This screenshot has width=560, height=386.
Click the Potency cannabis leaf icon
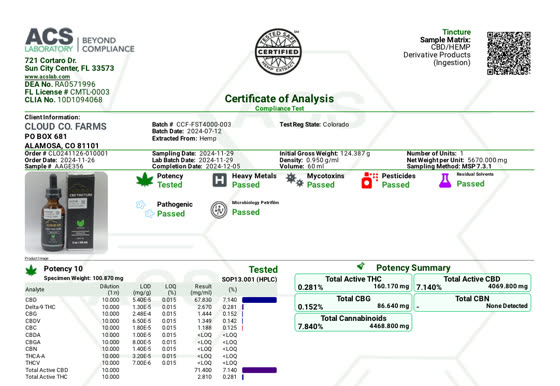(145, 180)
